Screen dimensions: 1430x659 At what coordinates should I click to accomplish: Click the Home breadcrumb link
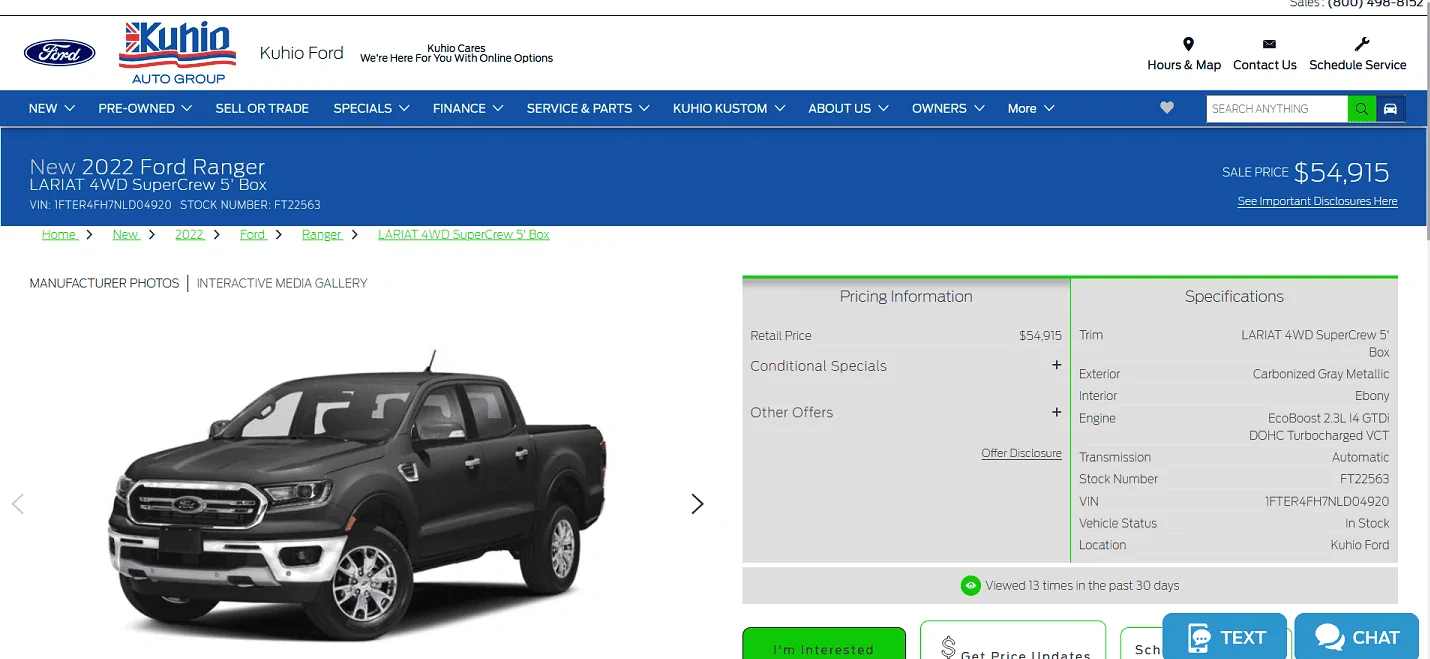pos(59,234)
